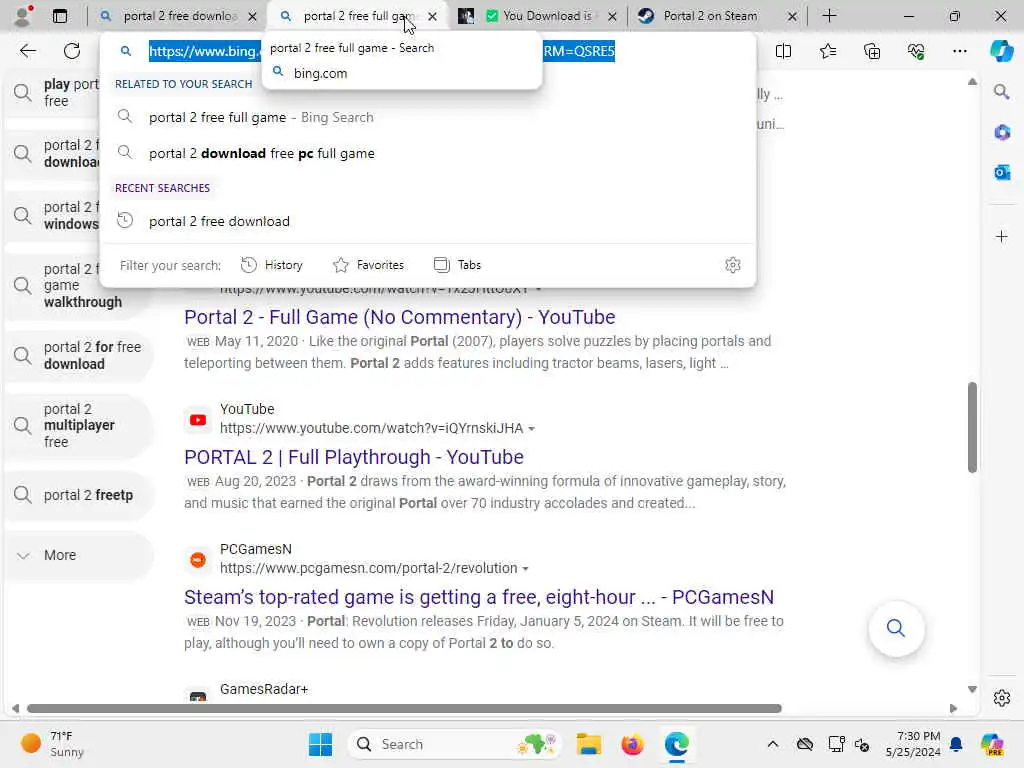This screenshot has height=768, width=1024.
Task: Click the horizontal page scrollbar thumb
Action: 404,709
